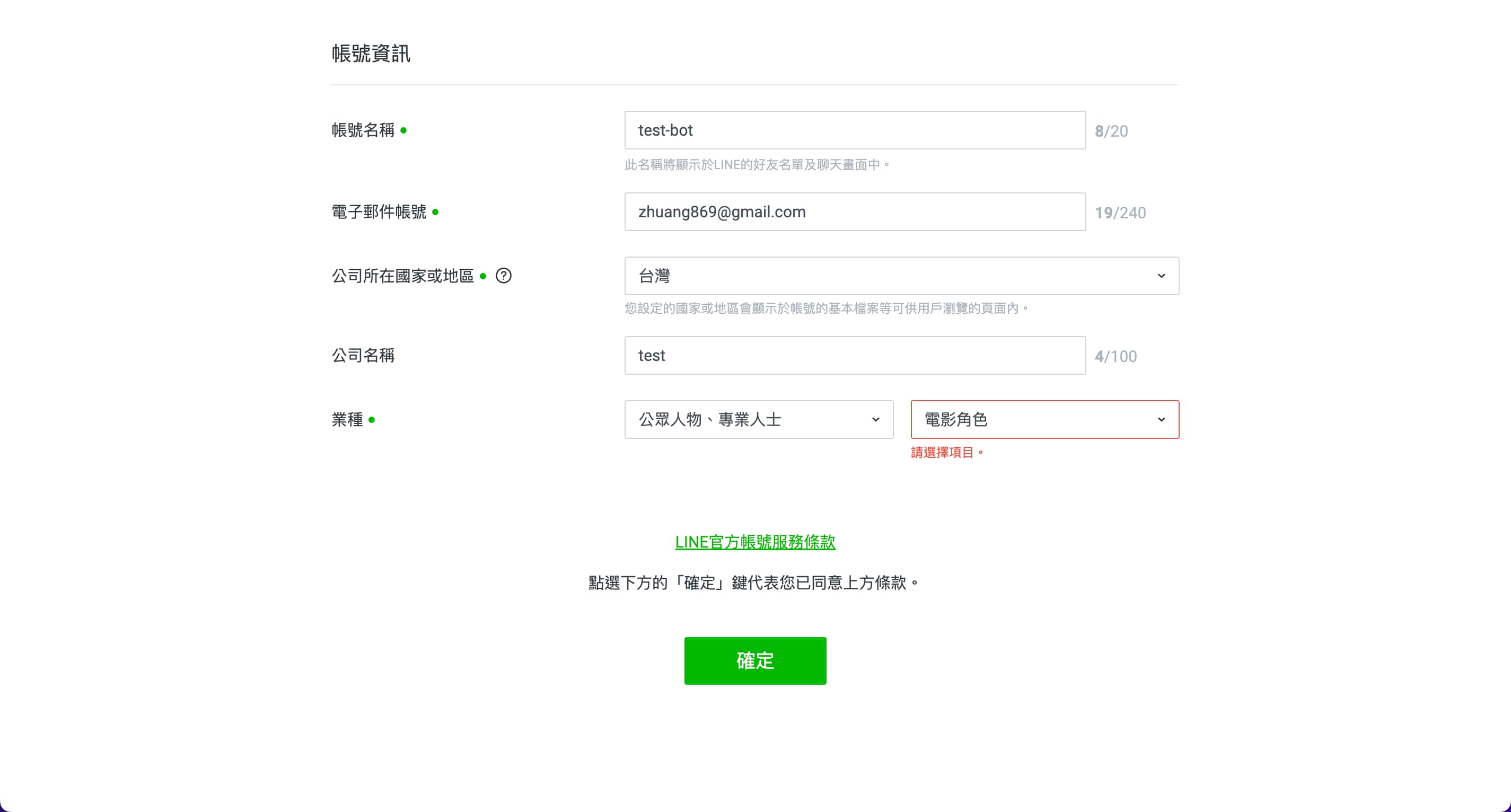The image size is (1511, 812).
Task: Click the help icon beside 公司所在國家或地區
Action: pyautogui.click(x=503, y=276)
